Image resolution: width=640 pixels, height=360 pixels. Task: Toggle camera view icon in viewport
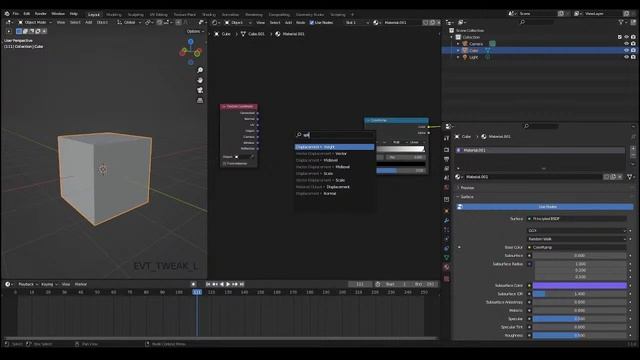click(200, 90)
